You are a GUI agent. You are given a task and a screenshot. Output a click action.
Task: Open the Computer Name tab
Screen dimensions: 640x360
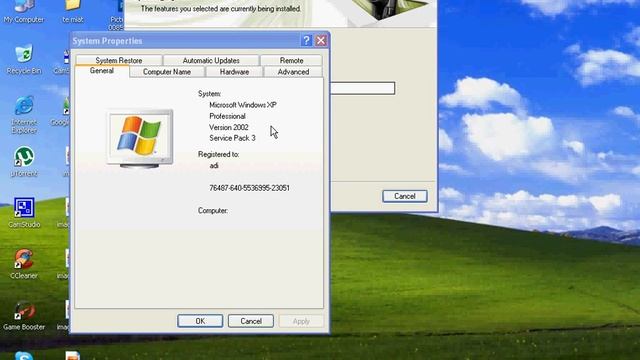167,71
